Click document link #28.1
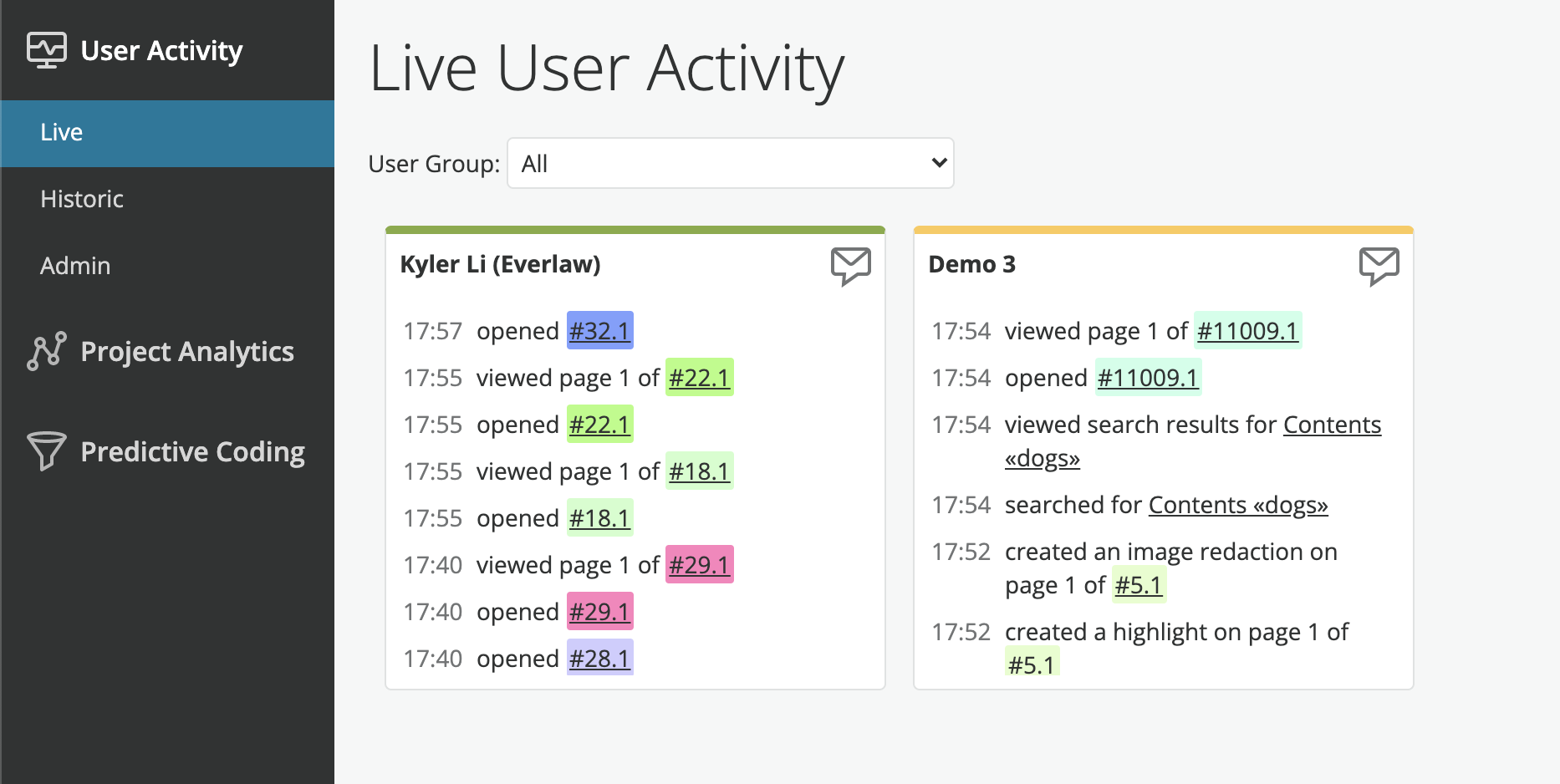 coord(599,659)
